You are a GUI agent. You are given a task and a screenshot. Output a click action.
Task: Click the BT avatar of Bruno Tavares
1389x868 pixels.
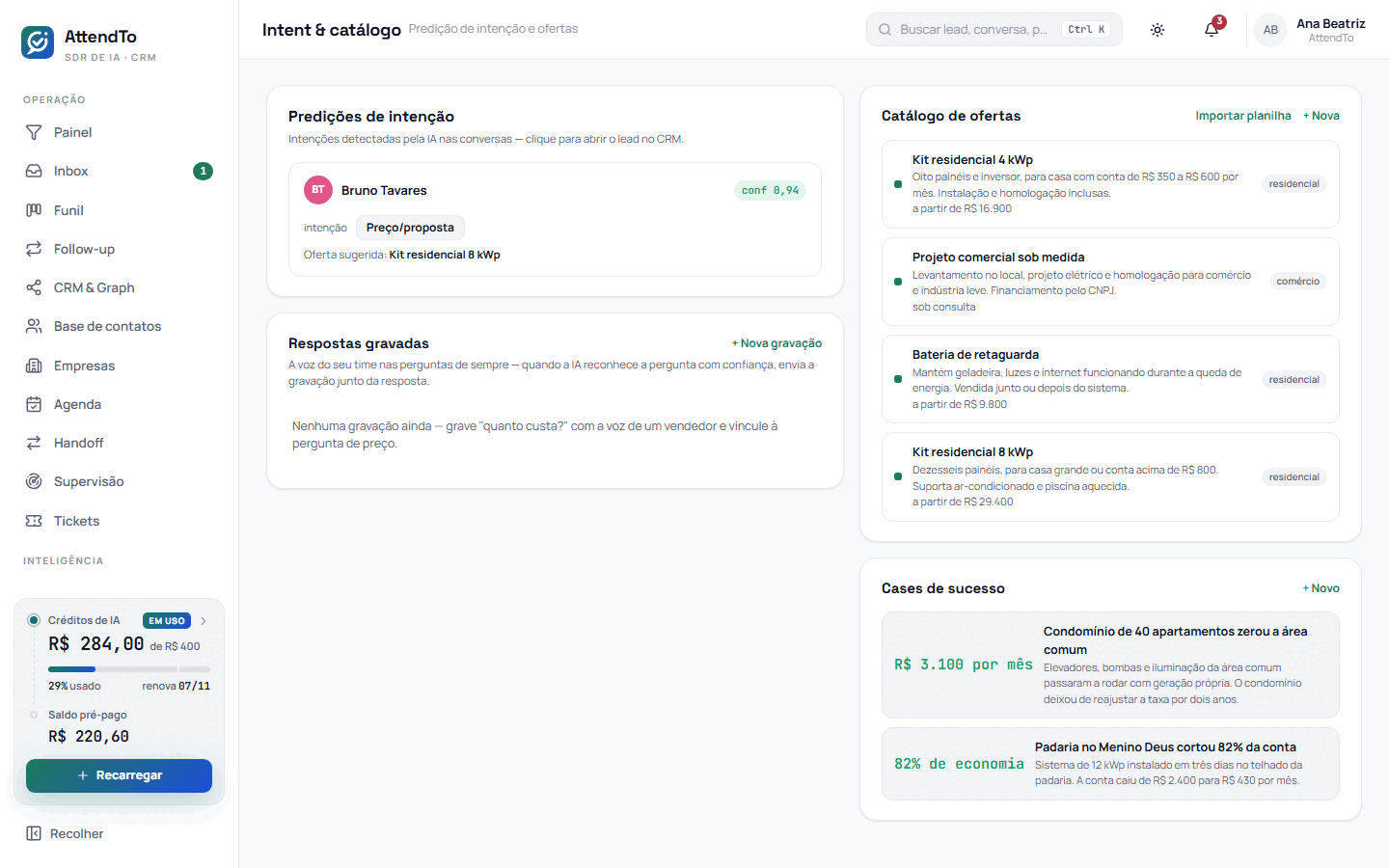coord(318,190)
